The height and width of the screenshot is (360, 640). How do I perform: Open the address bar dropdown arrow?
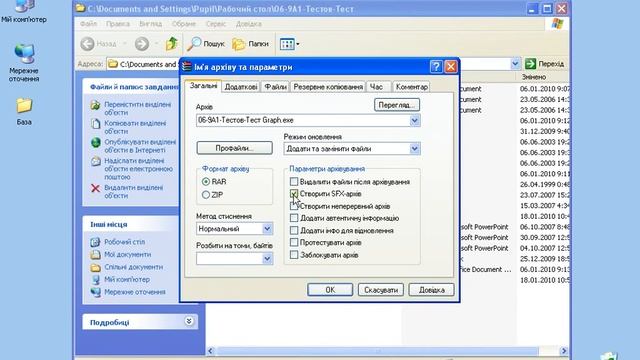pyautogui.click(x=515, y=64)
